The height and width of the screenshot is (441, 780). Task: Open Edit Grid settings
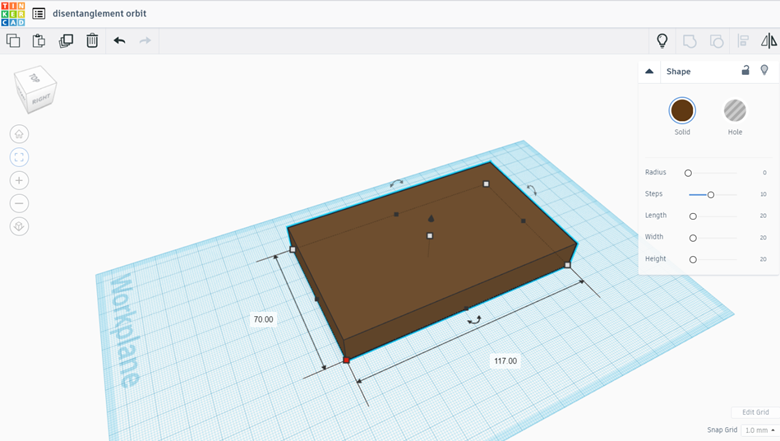point(755,412)
